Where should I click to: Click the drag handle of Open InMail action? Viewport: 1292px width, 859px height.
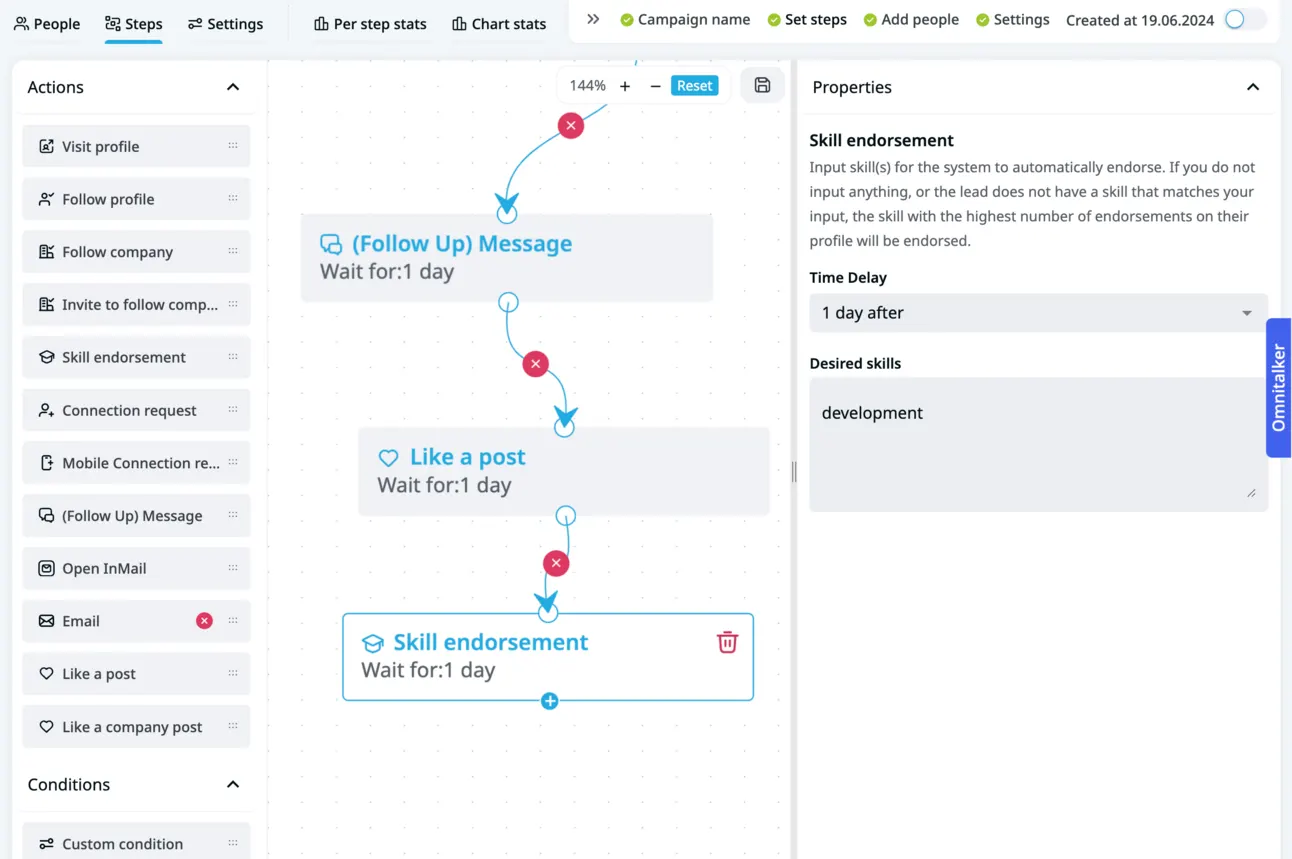233,568
